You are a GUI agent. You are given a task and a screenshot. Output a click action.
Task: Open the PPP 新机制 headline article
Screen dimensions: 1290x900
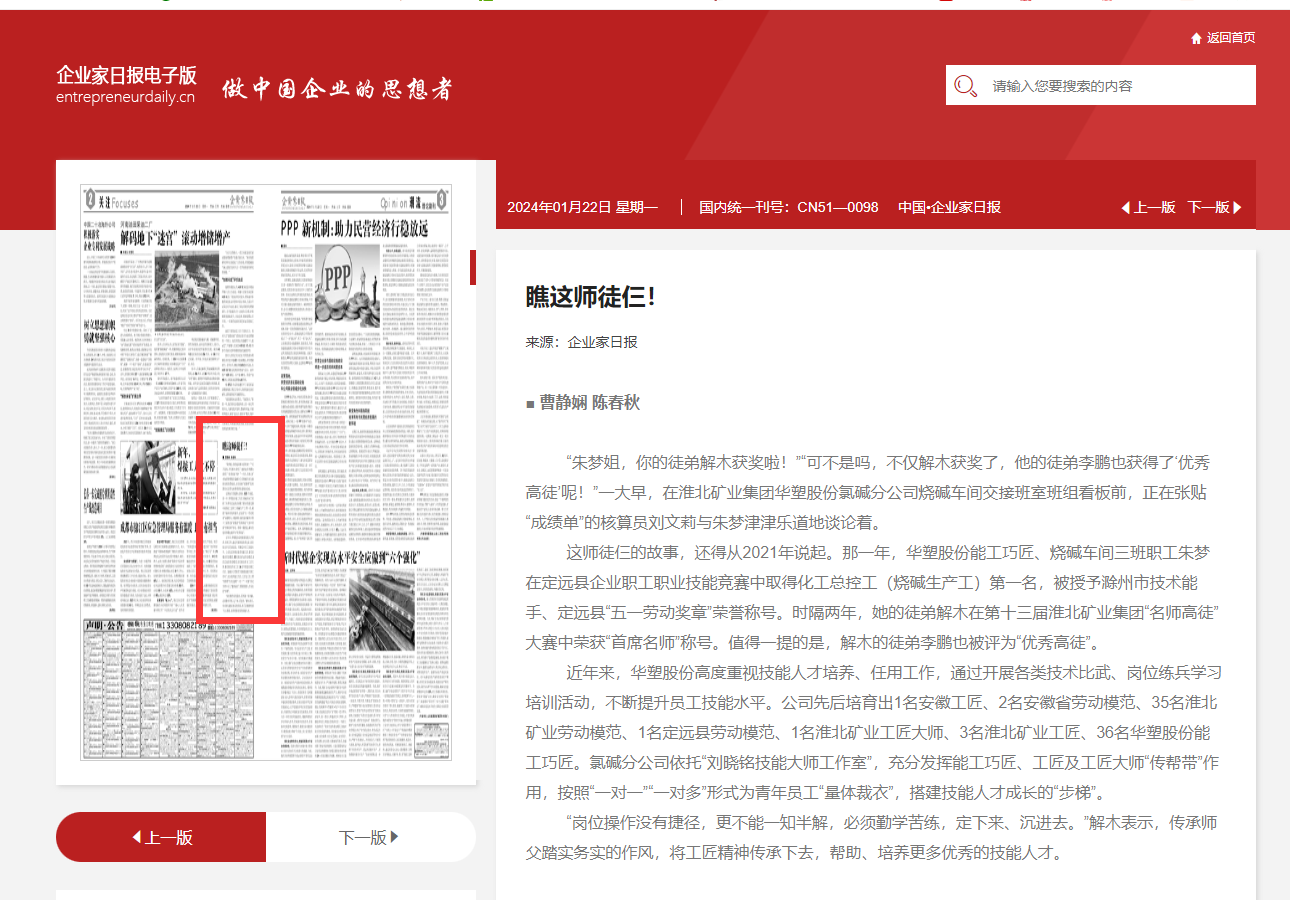click(x=355, y=228)
